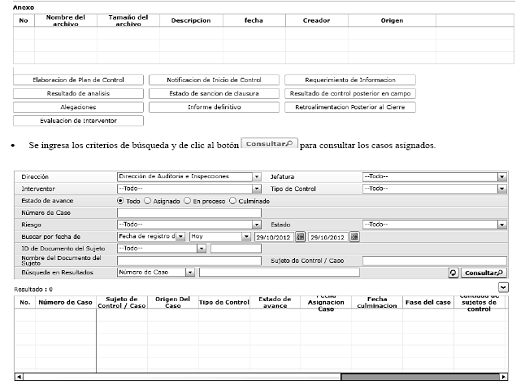Sort by Número de Caso column header
Viewport: 525px width, 387px height.
tap(66, 302)
